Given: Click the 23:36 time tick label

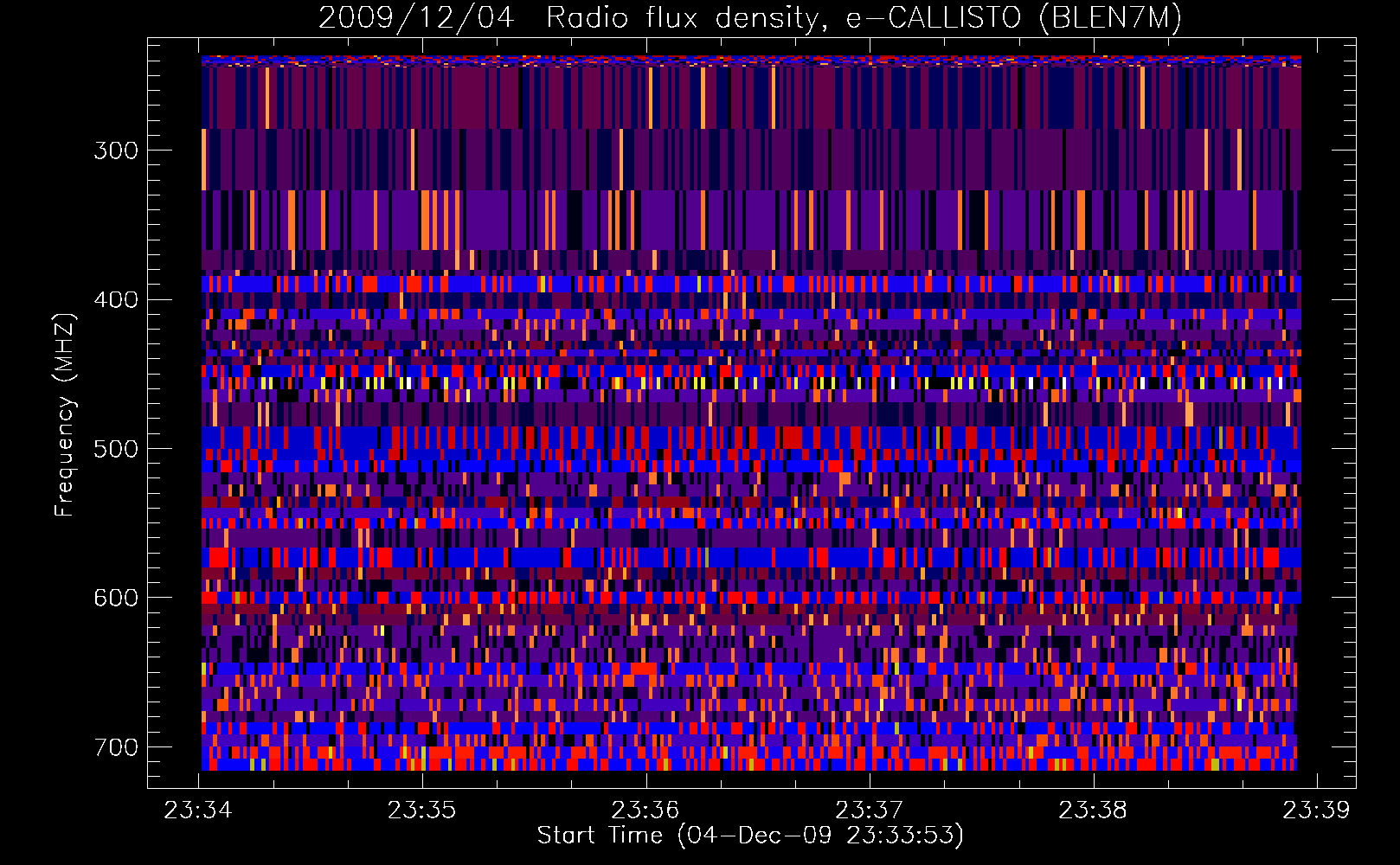Looking at the screenshot, I should [x=645, y=810].
